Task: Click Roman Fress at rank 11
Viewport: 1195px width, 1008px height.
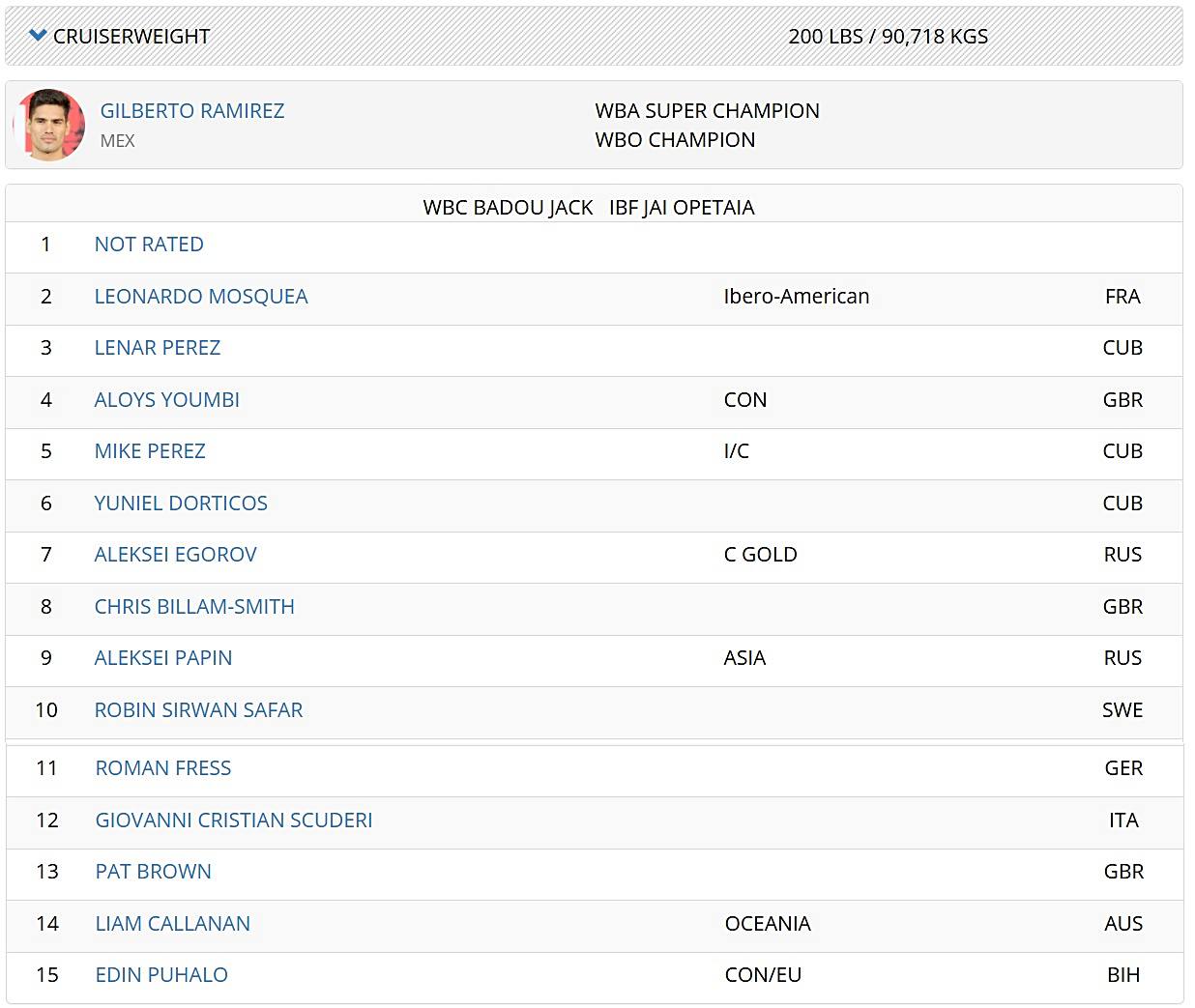Action: pos(163,768)
